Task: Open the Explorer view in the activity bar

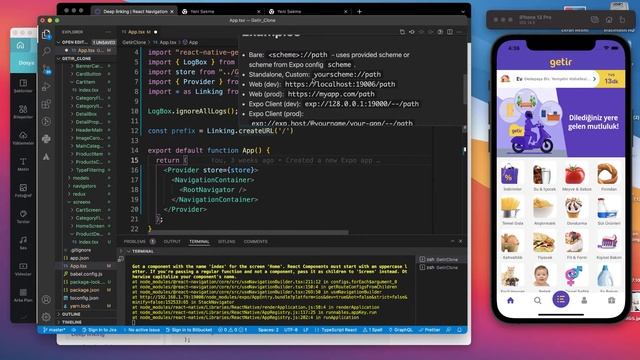Action: 46,34
